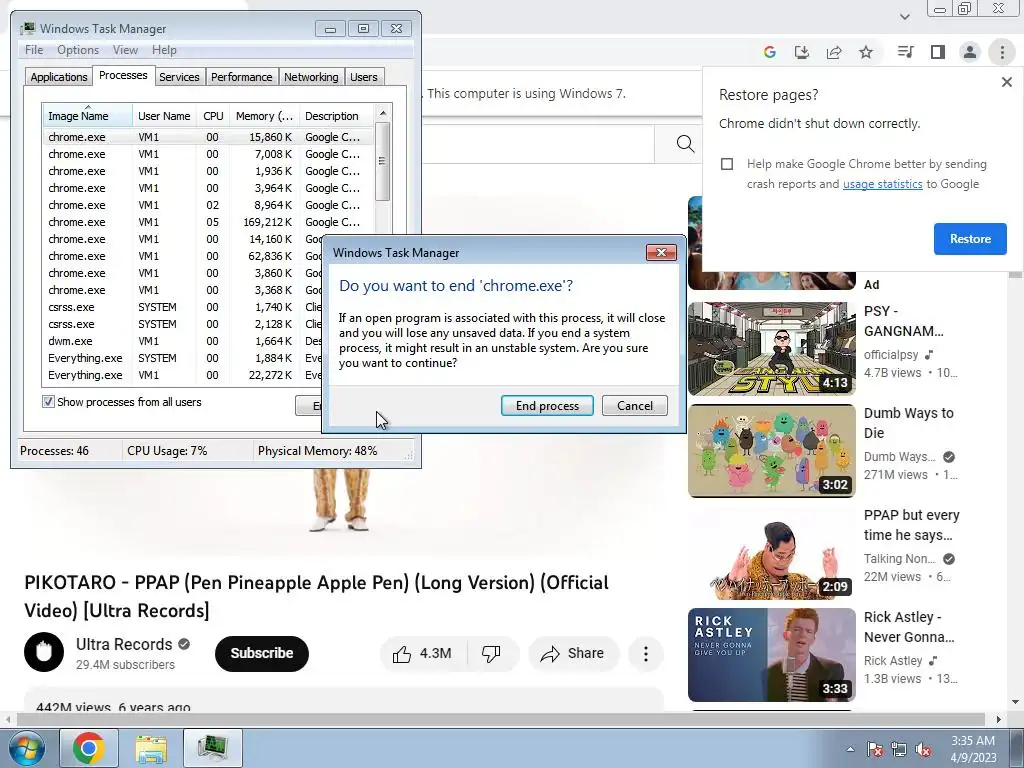The height and width of the screenshot is (768, 1024).
Task: Click the Google icon in Chrome toolbar
Action: 769,52
